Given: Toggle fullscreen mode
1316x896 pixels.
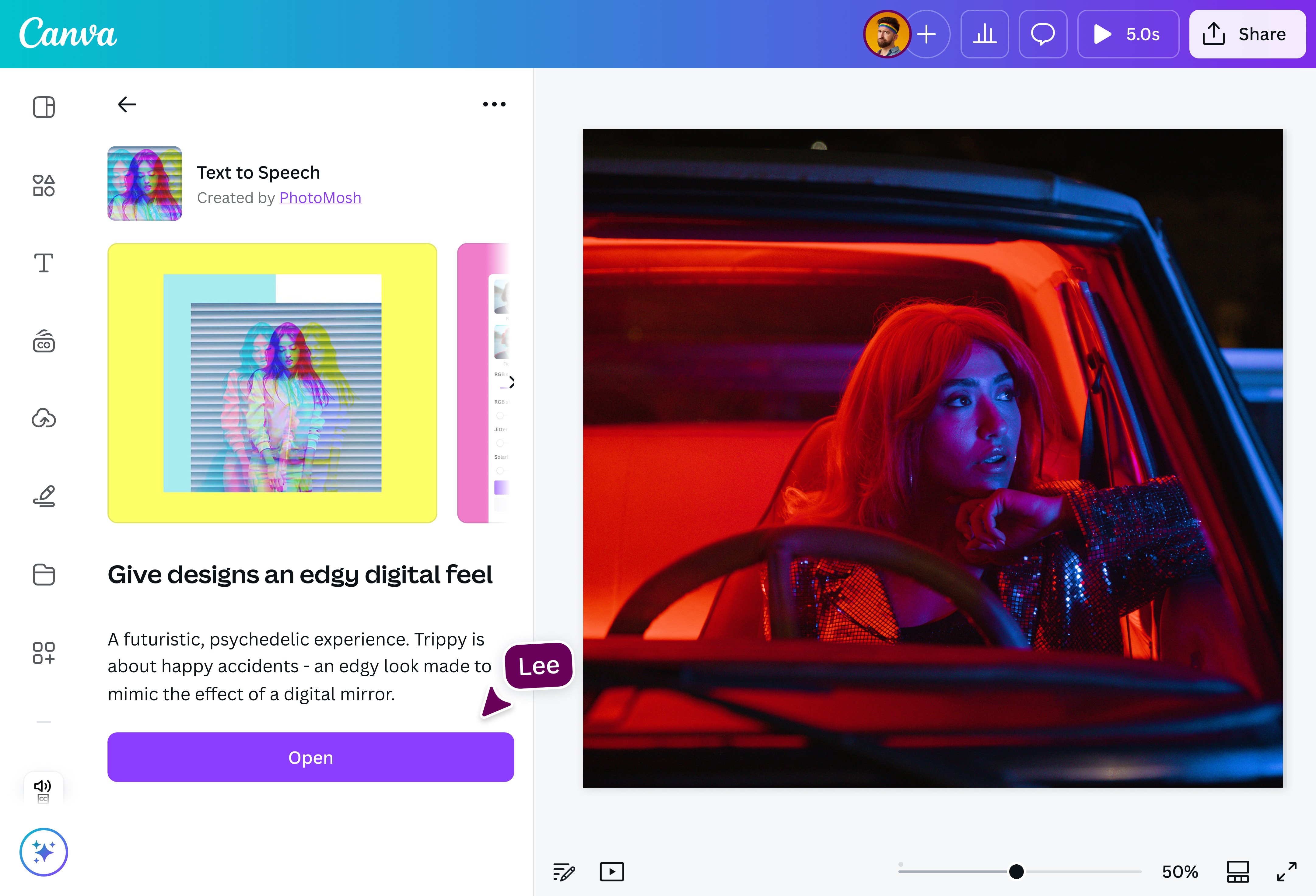Looking at the screenshot, I should click(1287, 872).
